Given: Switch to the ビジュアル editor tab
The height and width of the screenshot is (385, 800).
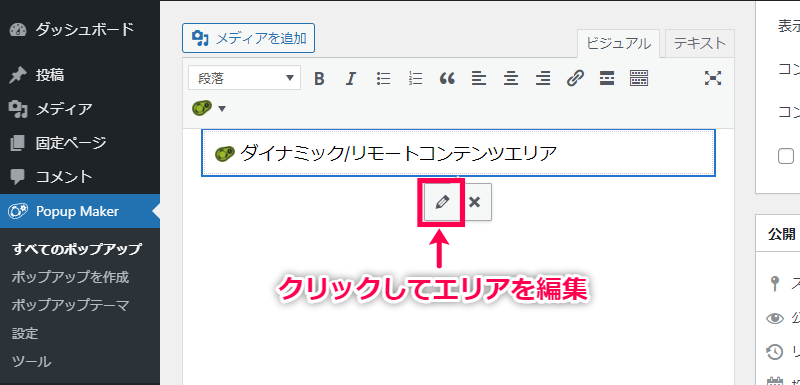Looking at the screenshot, I should coord(618,44).
